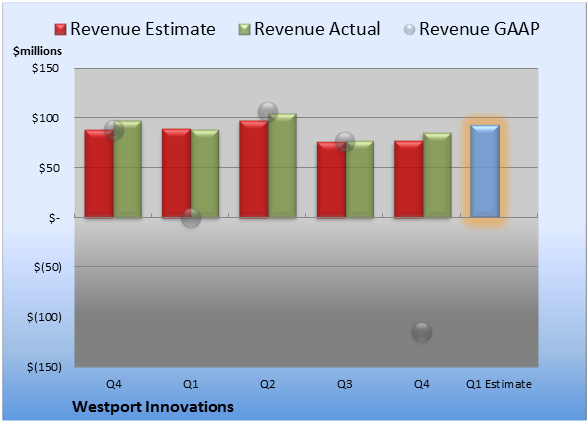Screen dimensions: 588x422
Task: Click the 'Q1' x-axis label
Action: click(190, 384)
